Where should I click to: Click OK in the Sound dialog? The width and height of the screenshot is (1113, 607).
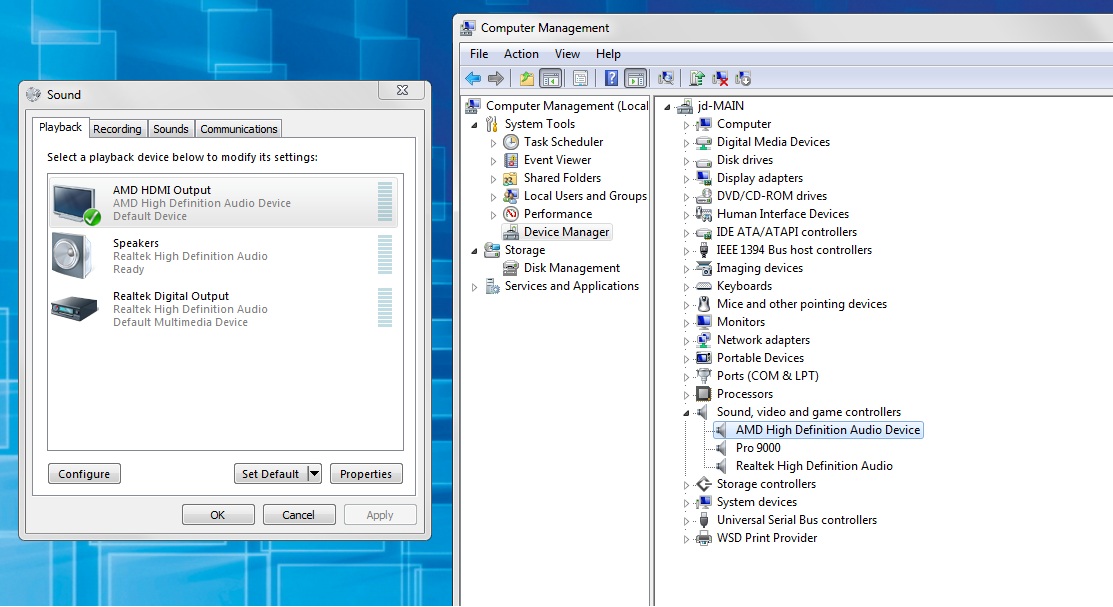(x=218, y=515)
